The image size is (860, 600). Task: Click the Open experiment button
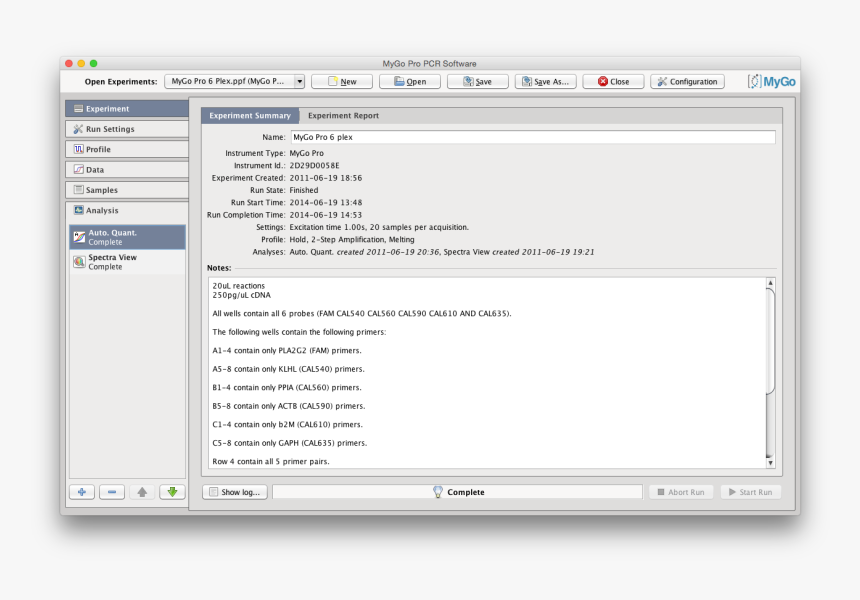[x=409, y=81]
